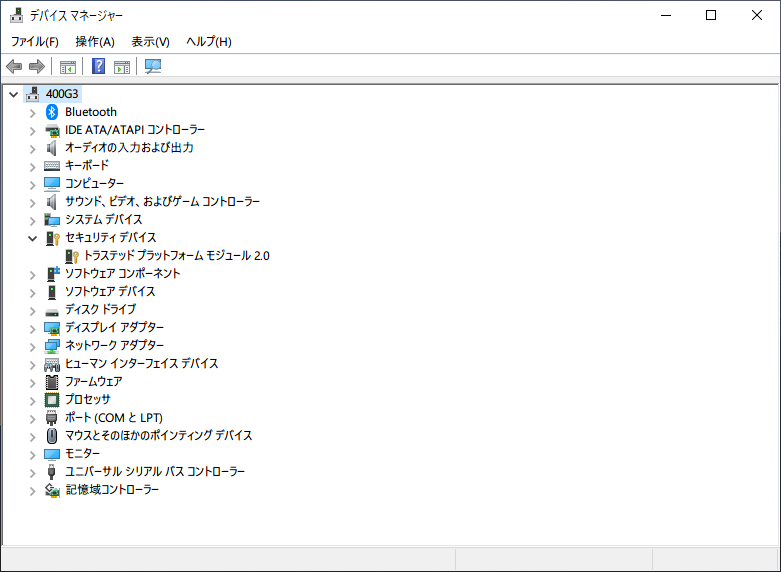Click the Back arrow toolbar icon
Screen dimensions: 781x572
click(14, 66)
